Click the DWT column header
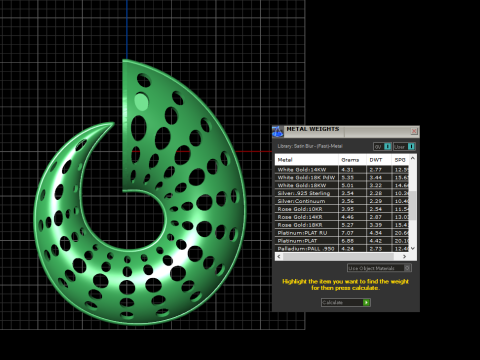 point(379,160)
